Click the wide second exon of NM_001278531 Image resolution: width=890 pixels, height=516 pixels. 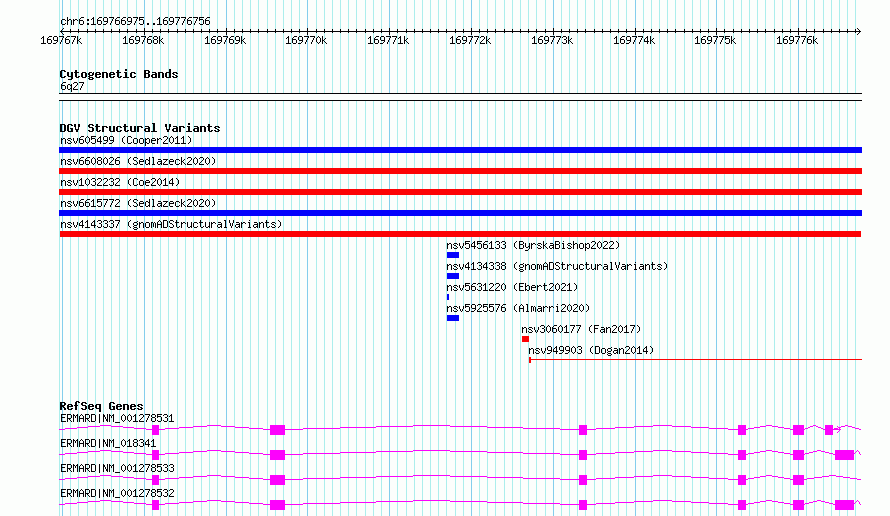point(278,430)
